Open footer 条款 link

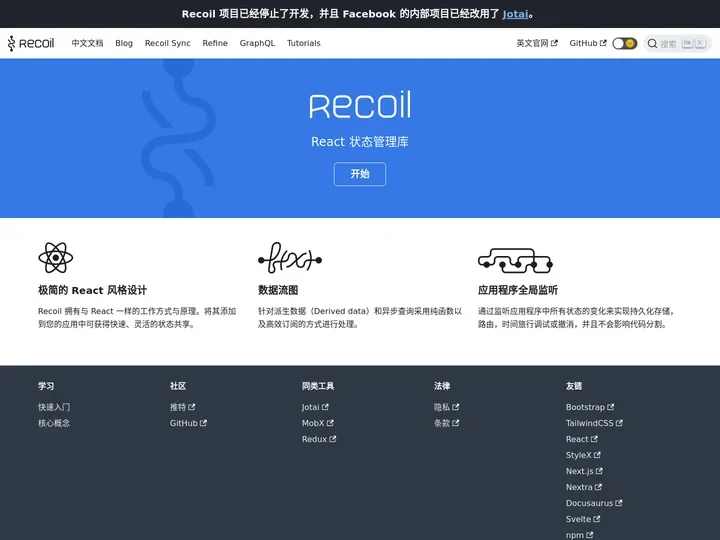[446, 423]
